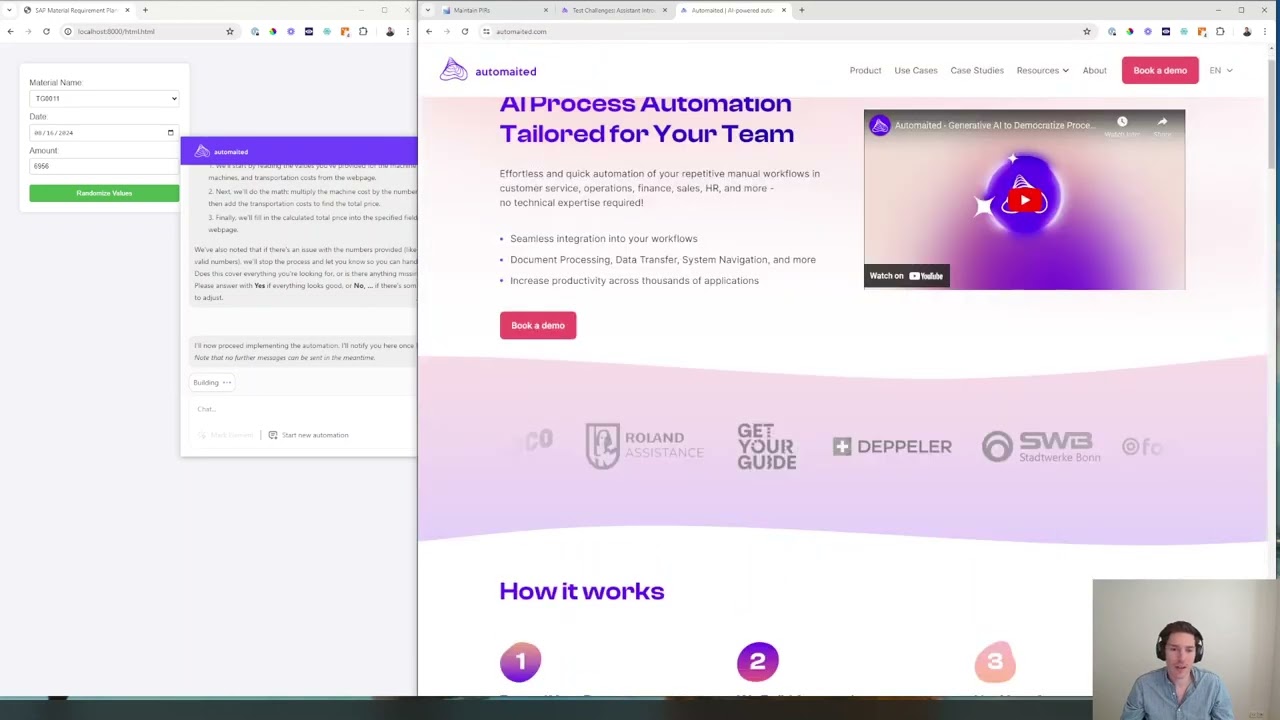Expand the Resources menu on the website

tap(1043, 70)
